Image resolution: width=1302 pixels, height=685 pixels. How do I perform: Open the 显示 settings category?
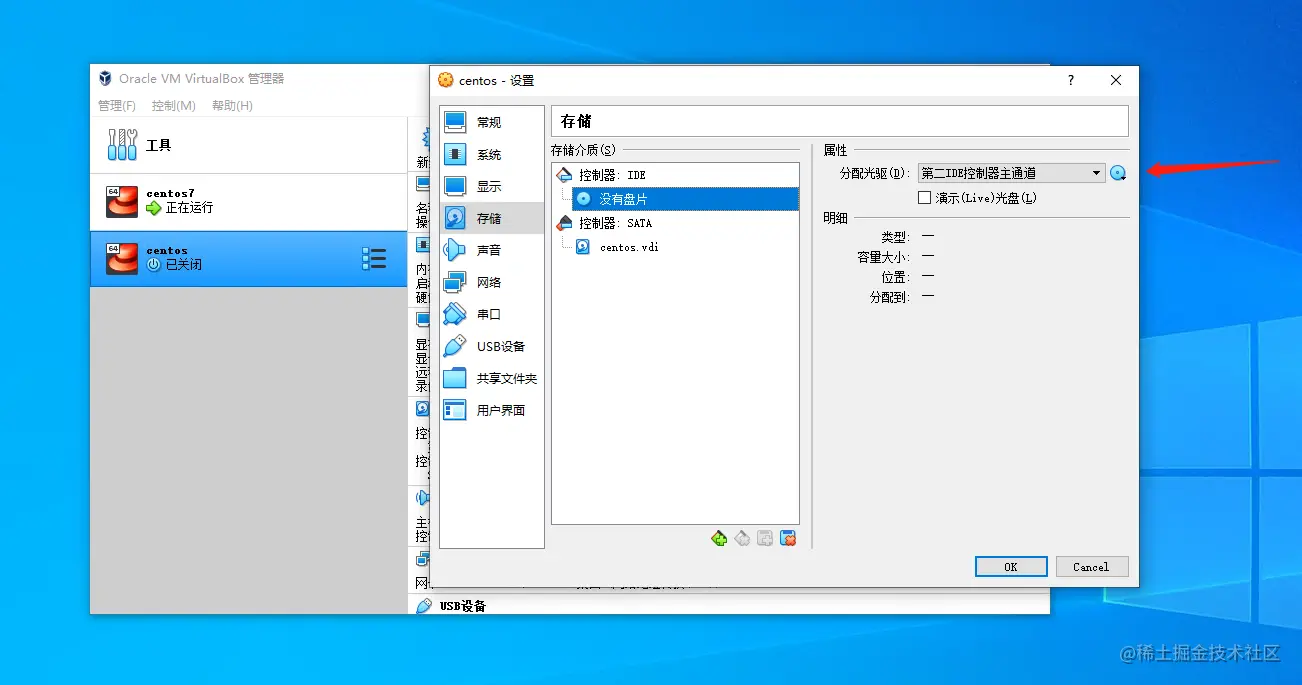point(491,187)
